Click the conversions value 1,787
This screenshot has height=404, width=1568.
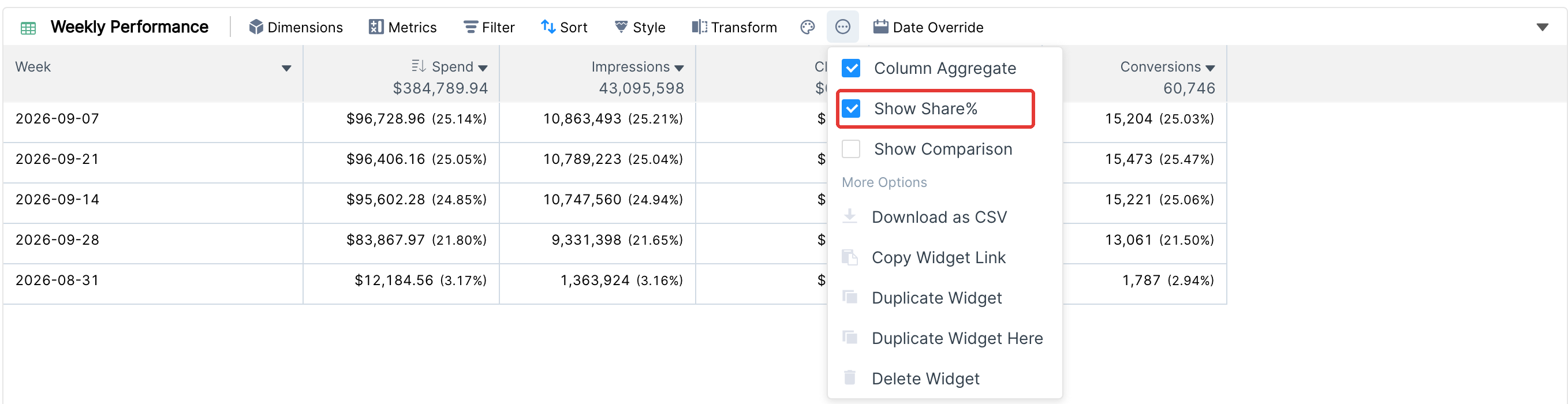click(x=1141, y=280)
